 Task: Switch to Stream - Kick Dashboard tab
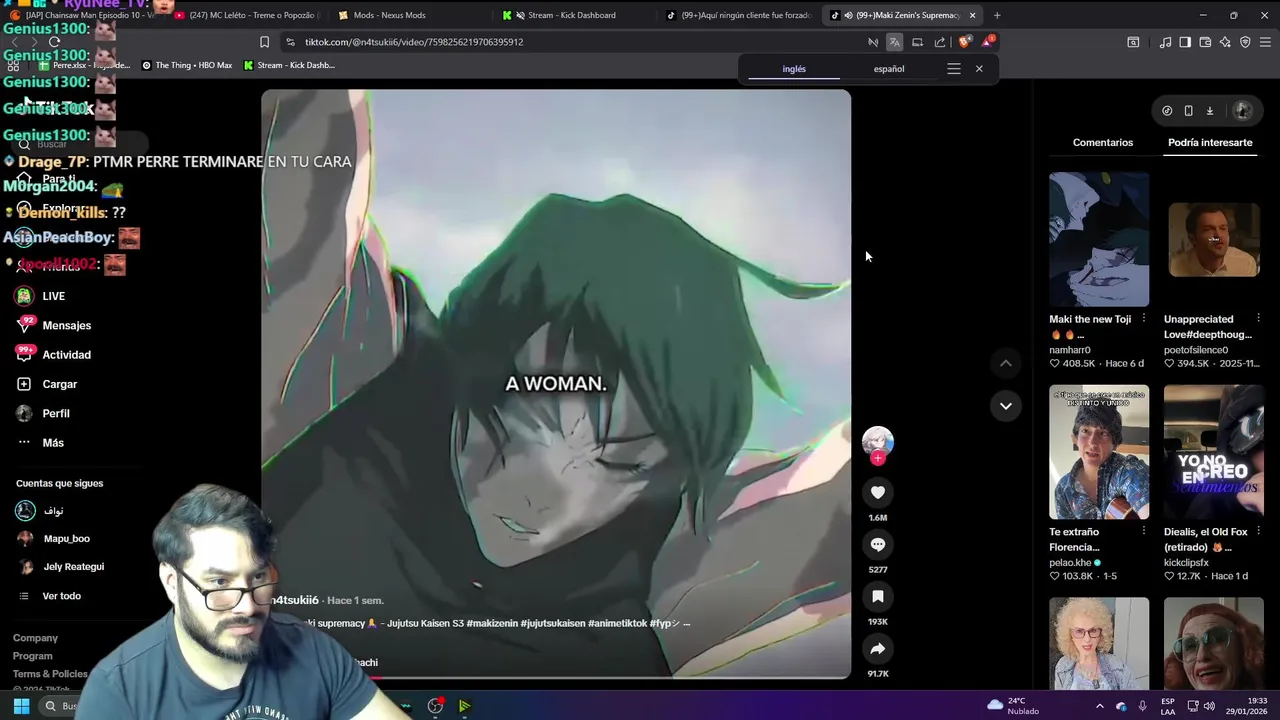(572, 15)
